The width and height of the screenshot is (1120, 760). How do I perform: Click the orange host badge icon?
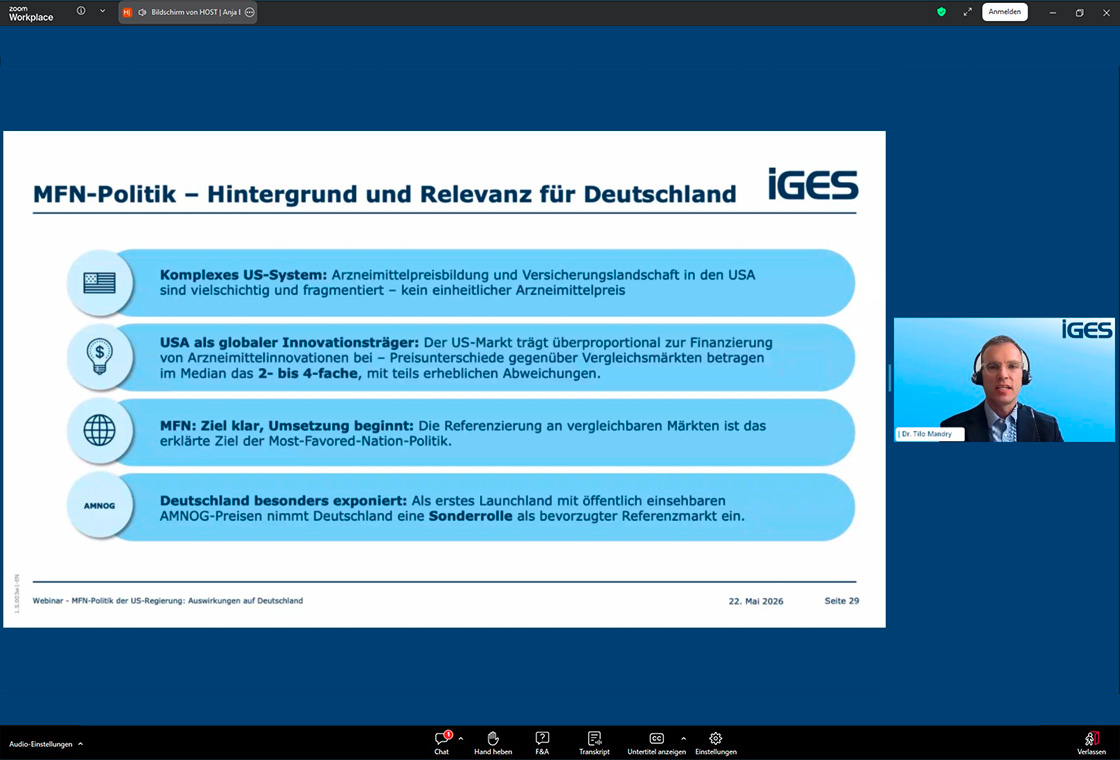tap(128, 12)
